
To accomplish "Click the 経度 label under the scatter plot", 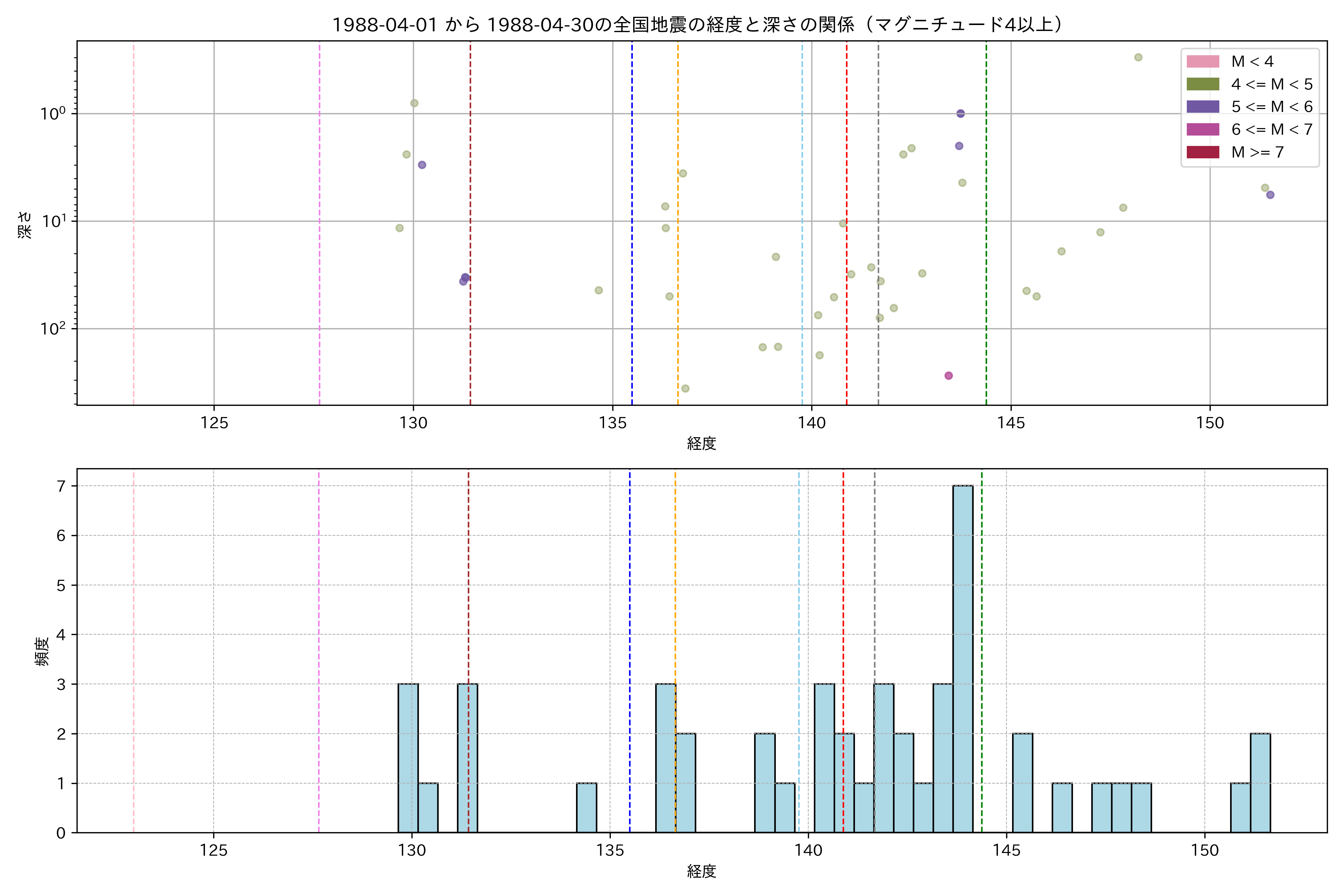I will point(702,444).
